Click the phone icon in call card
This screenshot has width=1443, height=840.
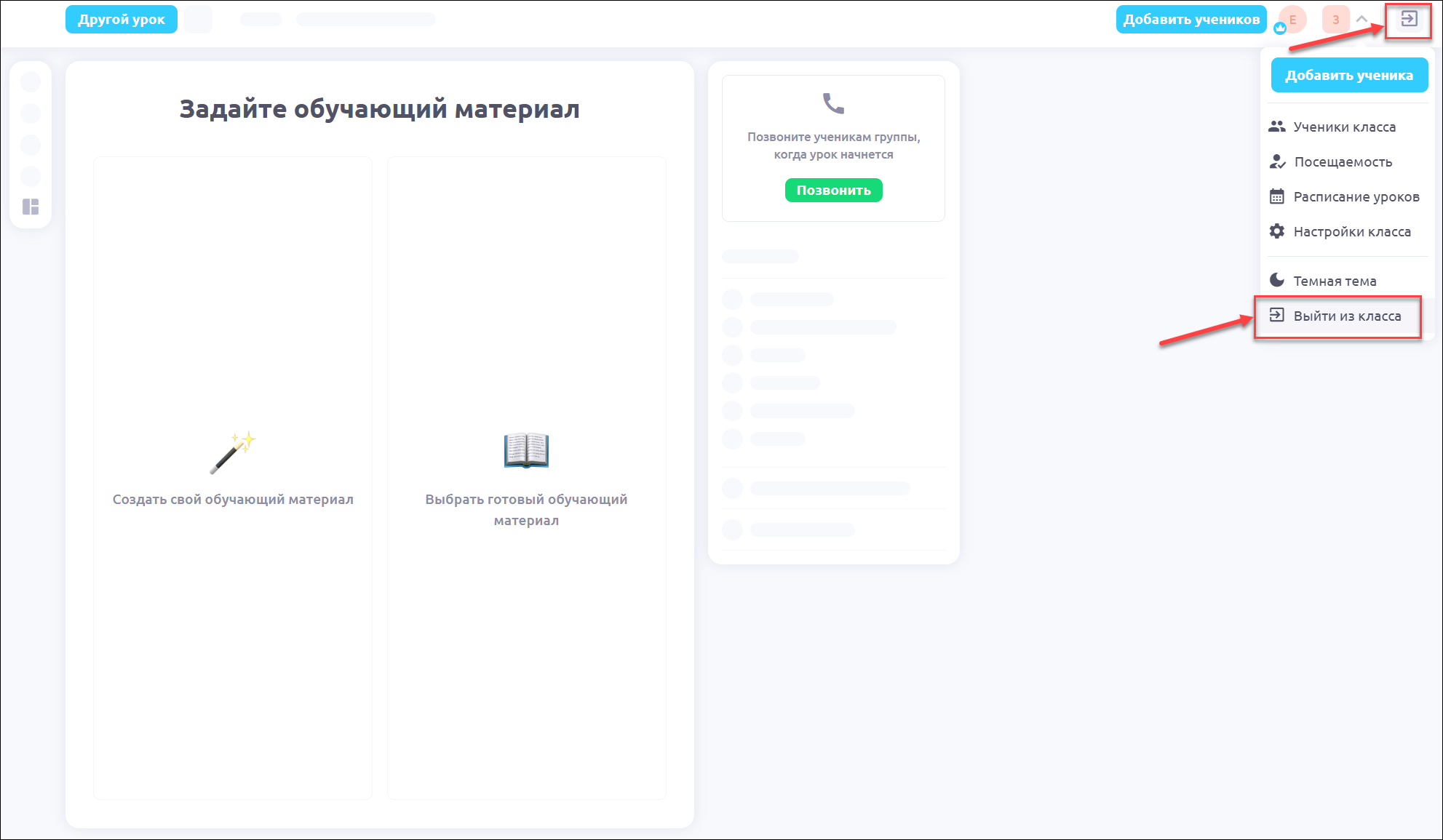tap(833, 103)
